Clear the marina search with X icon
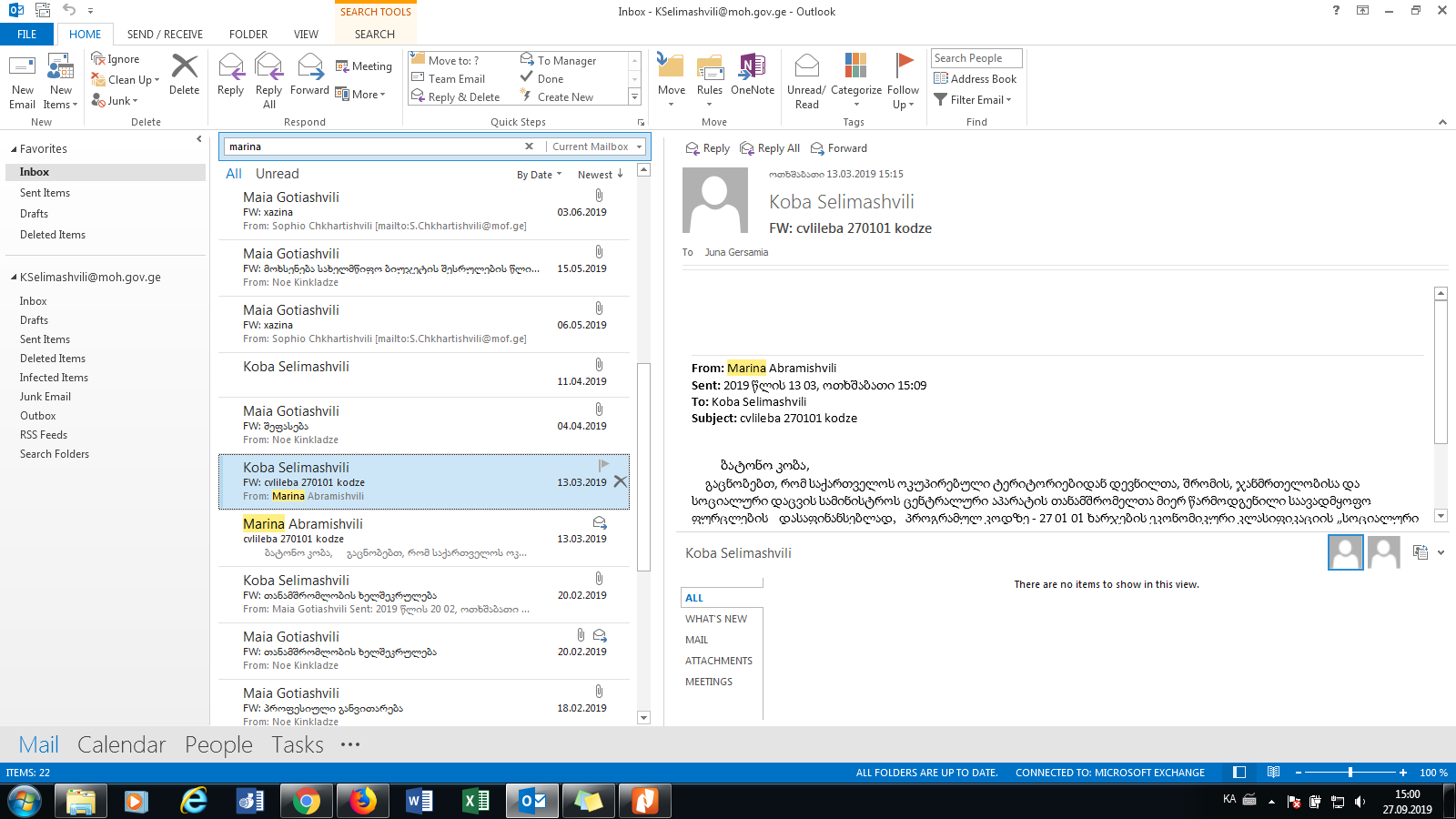 529,147
